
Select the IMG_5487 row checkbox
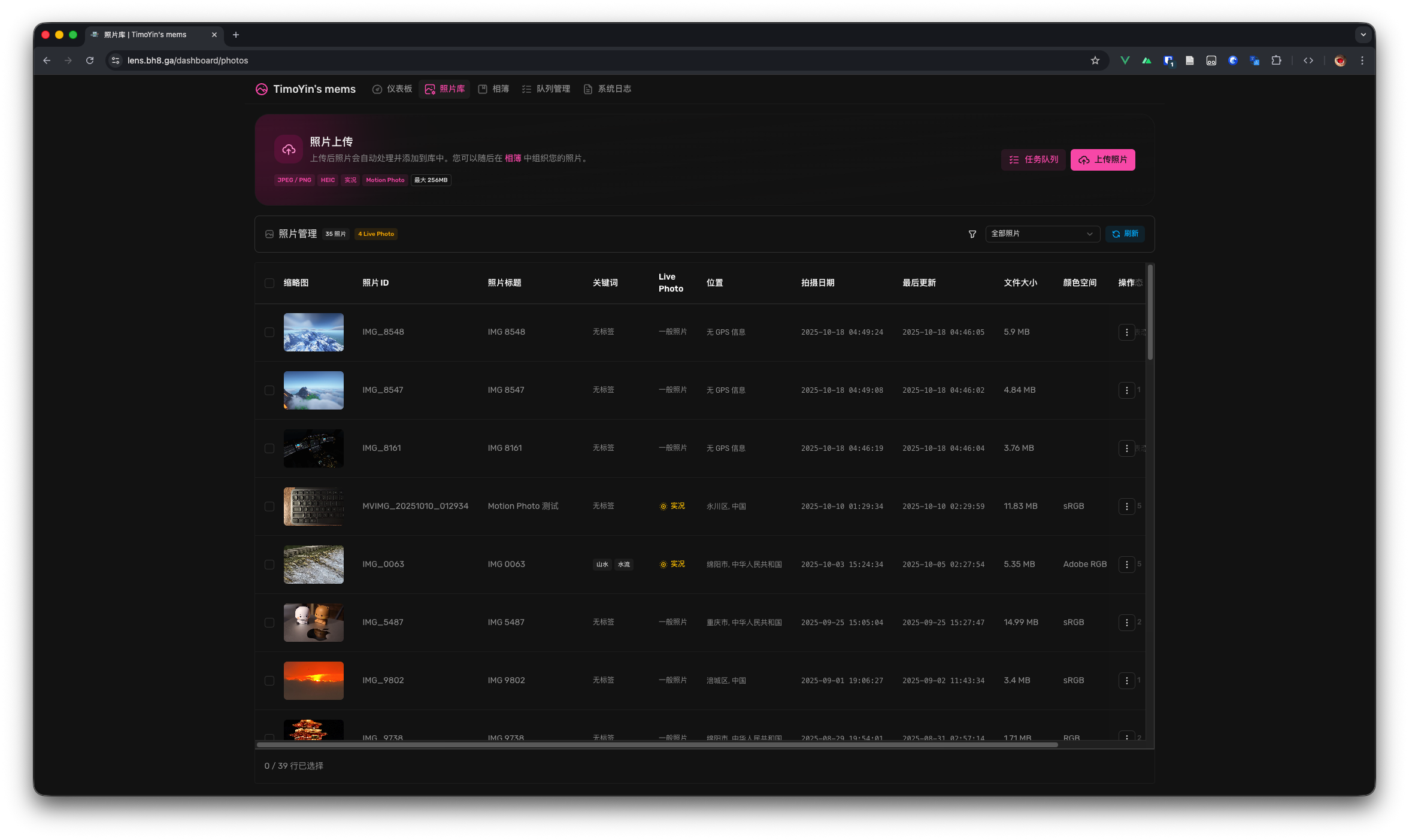[269, 623]
